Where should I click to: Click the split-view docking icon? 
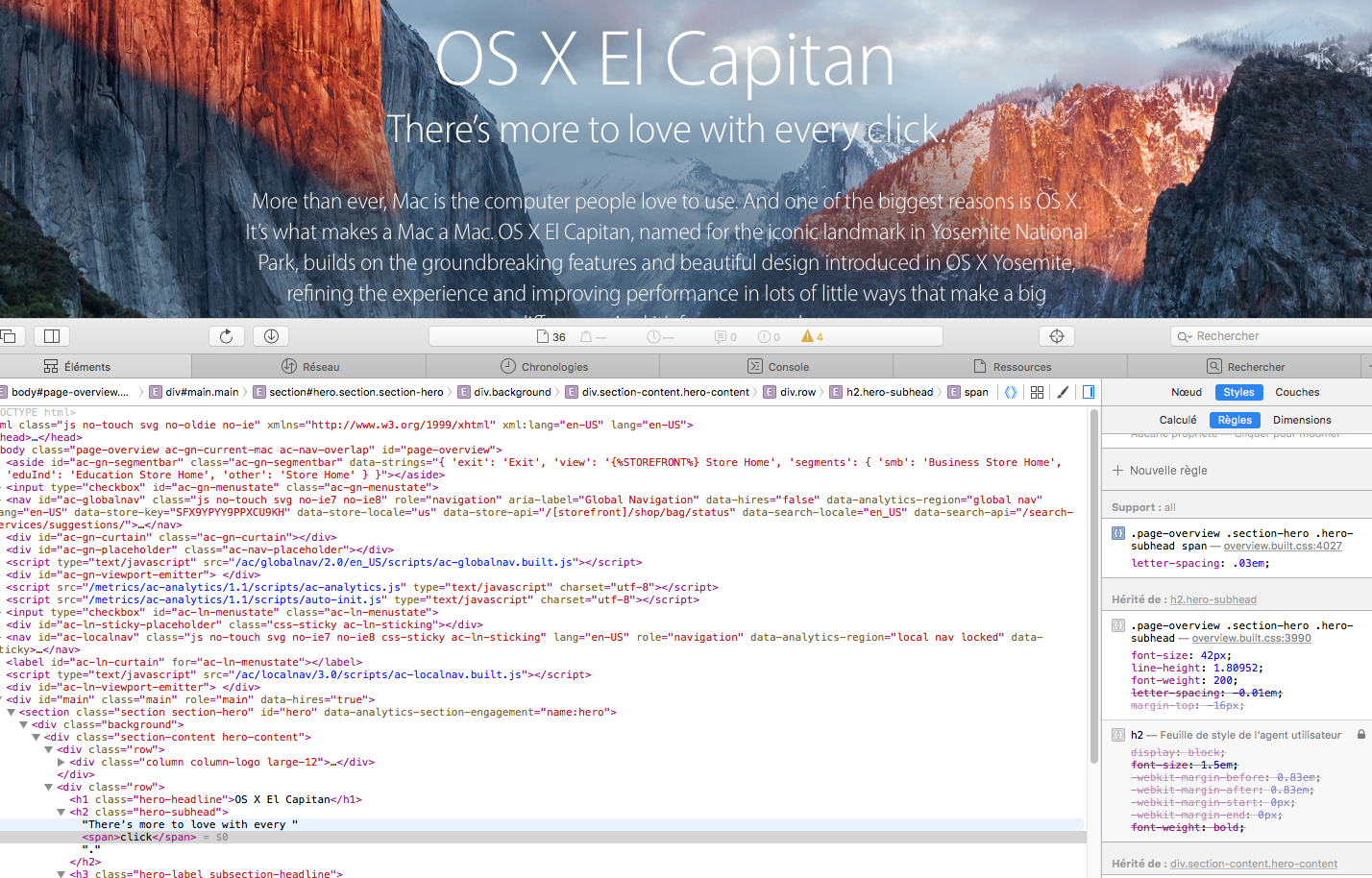coord(52,336)
